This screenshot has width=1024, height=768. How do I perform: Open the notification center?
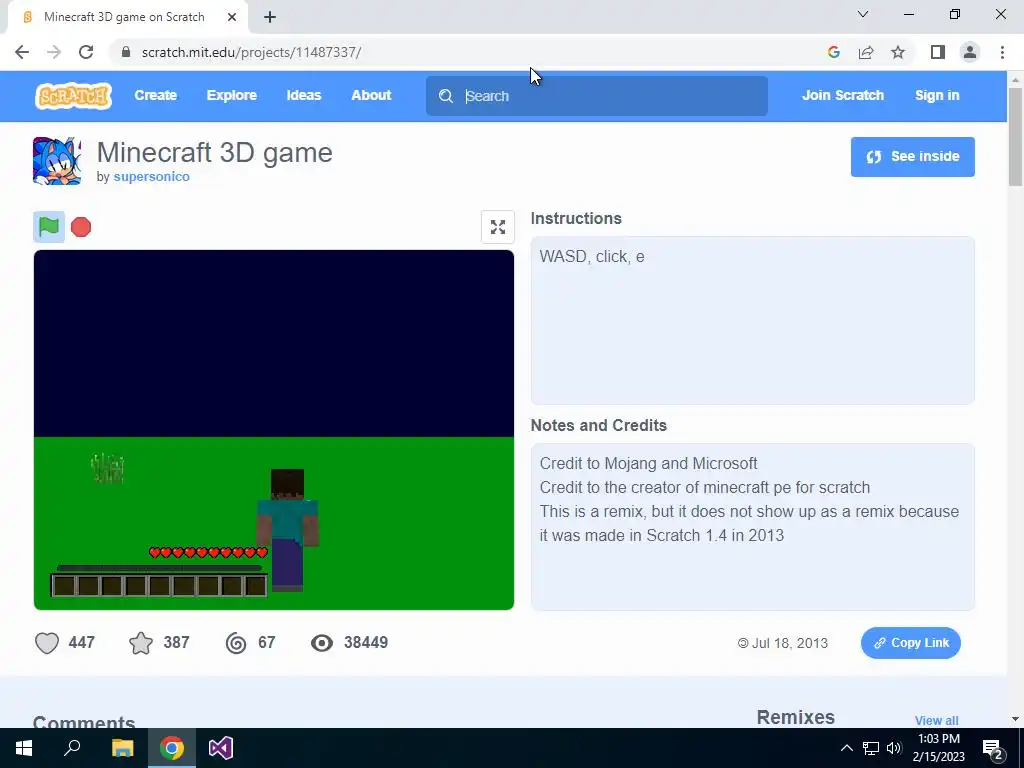point(993,748)
